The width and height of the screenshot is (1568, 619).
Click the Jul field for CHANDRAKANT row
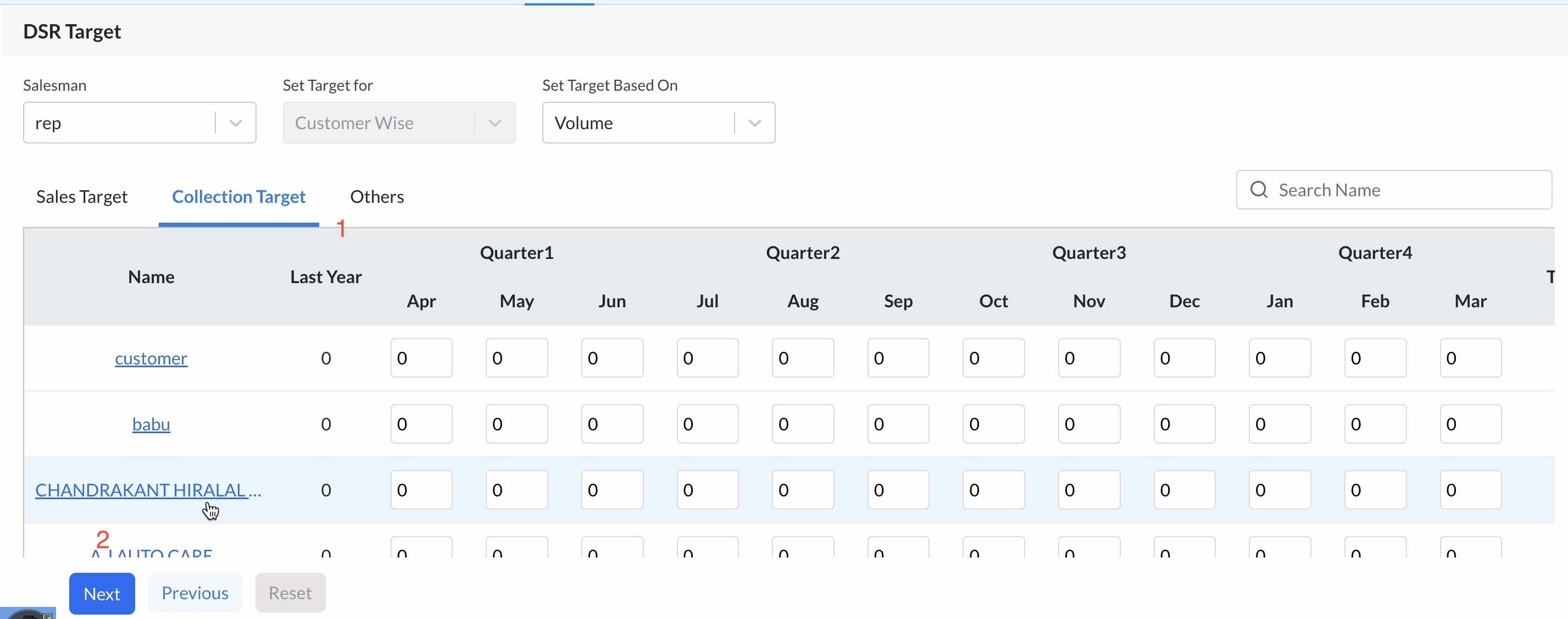point(707,490)
